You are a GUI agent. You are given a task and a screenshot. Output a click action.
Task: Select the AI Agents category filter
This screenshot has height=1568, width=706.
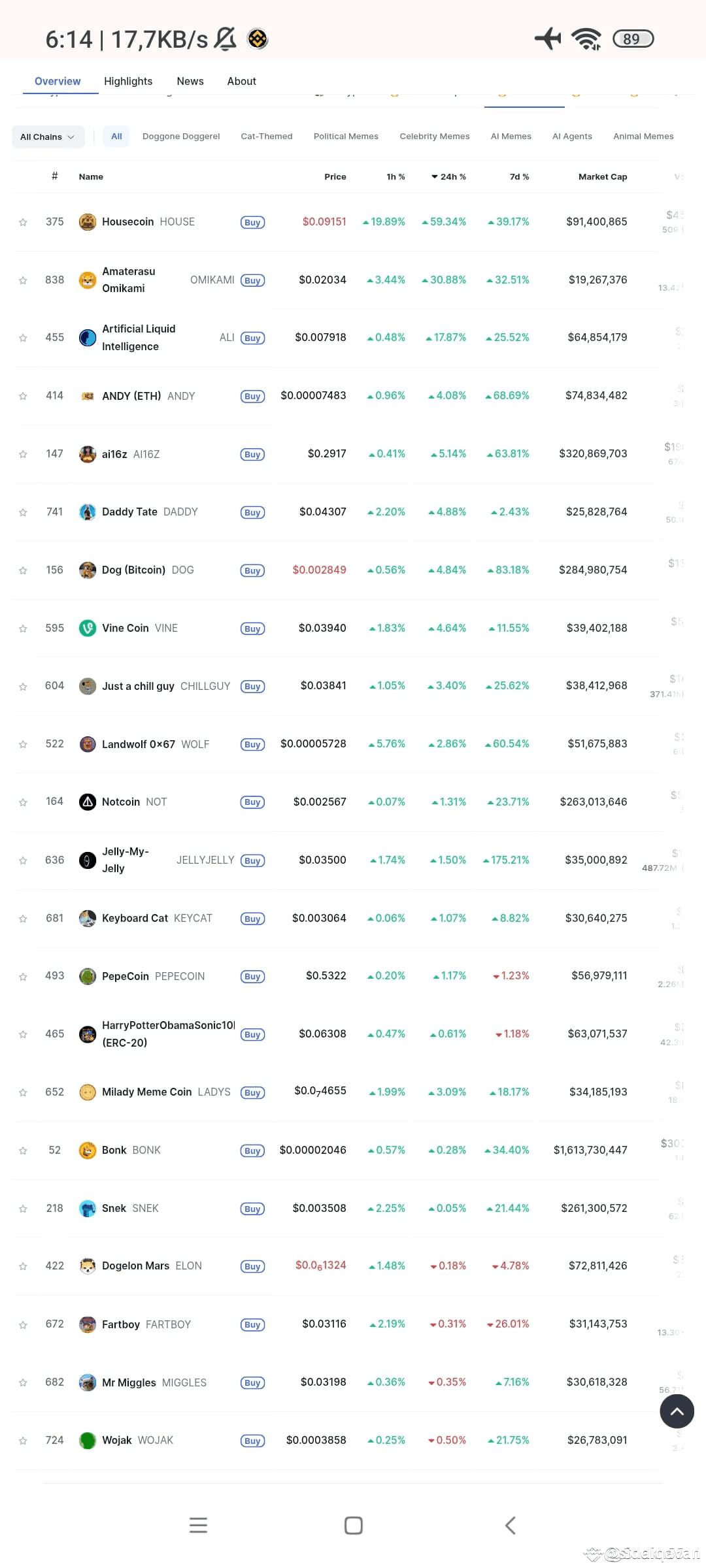[x=572, y=137]
